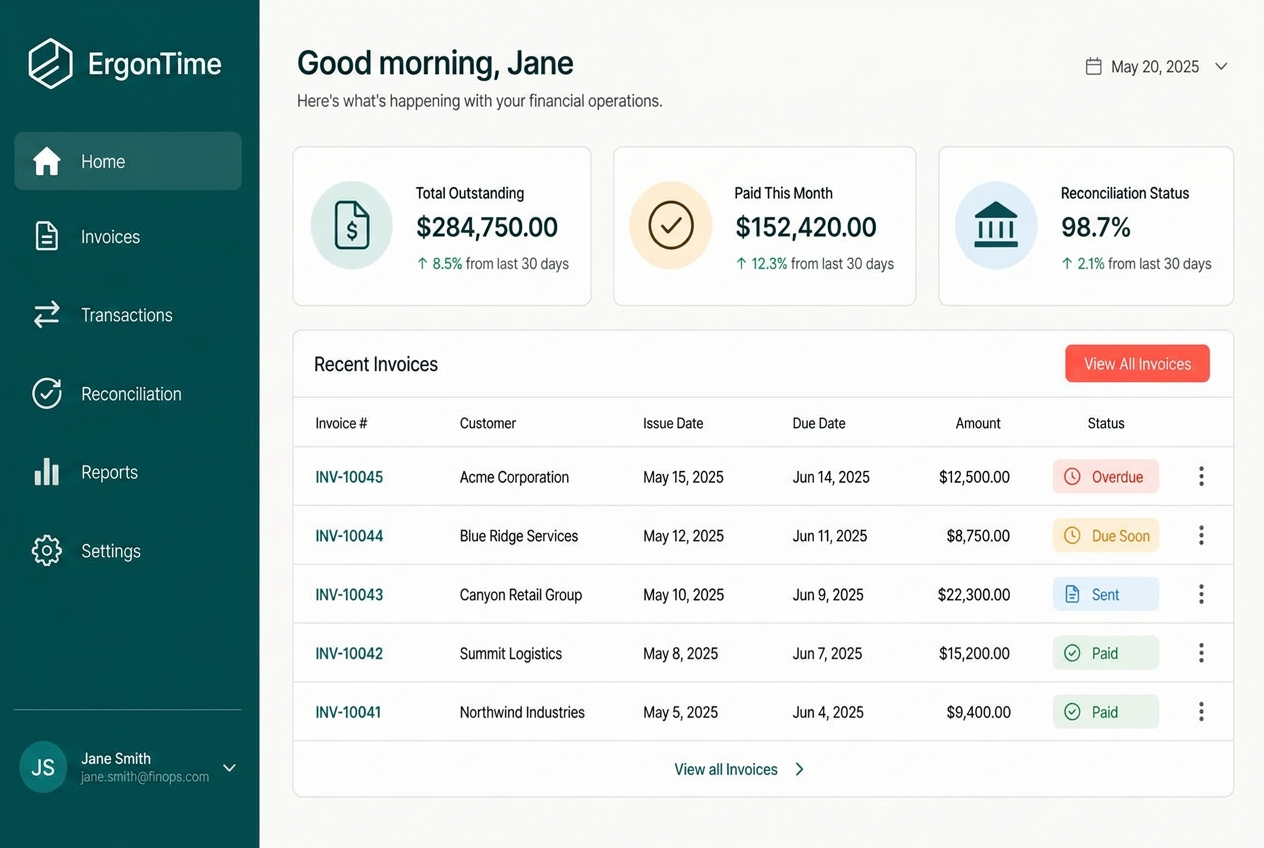Viewport: 1264px width, 848px height.
Task: Click the clock icon in the Overdue badge
Action: point(1072,477)
